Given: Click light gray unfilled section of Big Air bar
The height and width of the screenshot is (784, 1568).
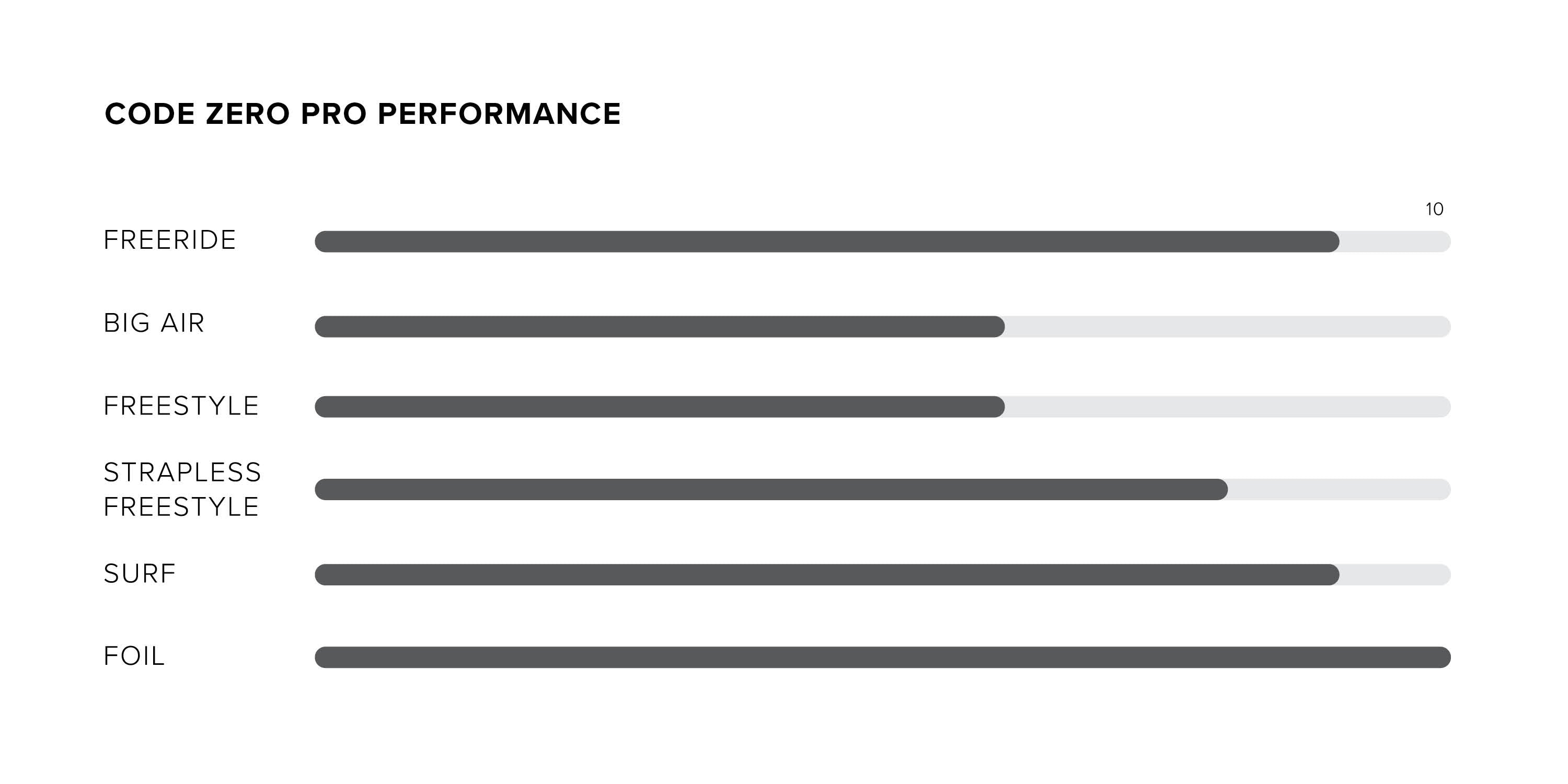Looking at the screenshot, I should point(1227,327).
